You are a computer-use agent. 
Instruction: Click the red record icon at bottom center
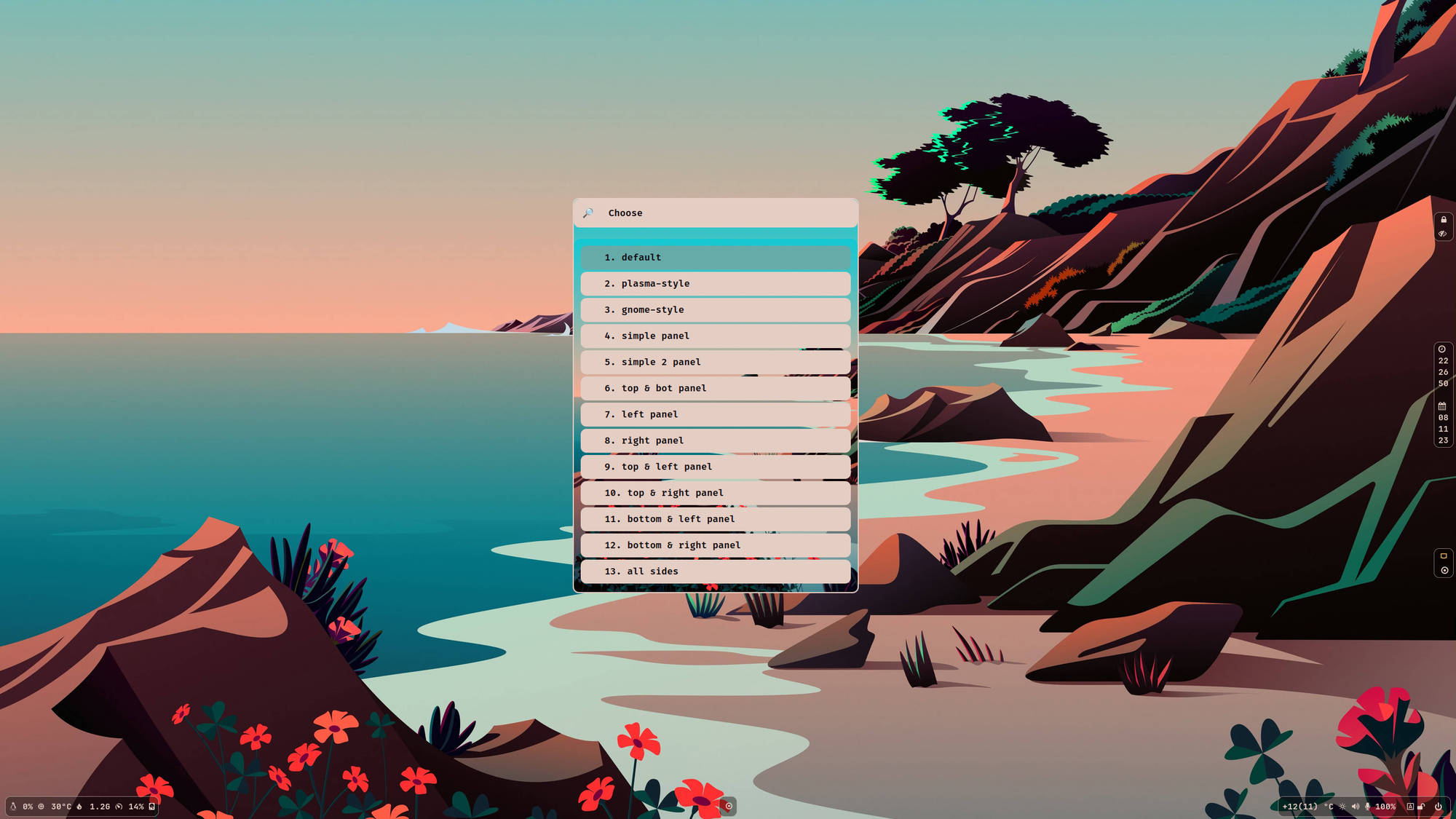(729, 806)
